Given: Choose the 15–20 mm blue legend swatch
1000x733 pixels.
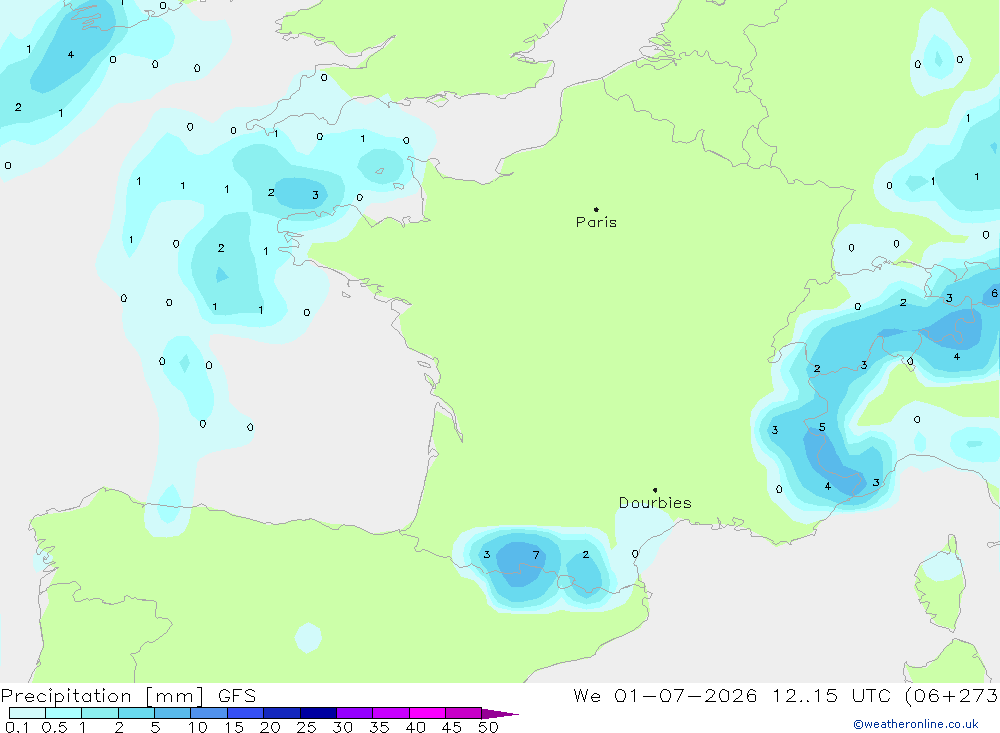Looking at the screenshot, I should 246,713.
